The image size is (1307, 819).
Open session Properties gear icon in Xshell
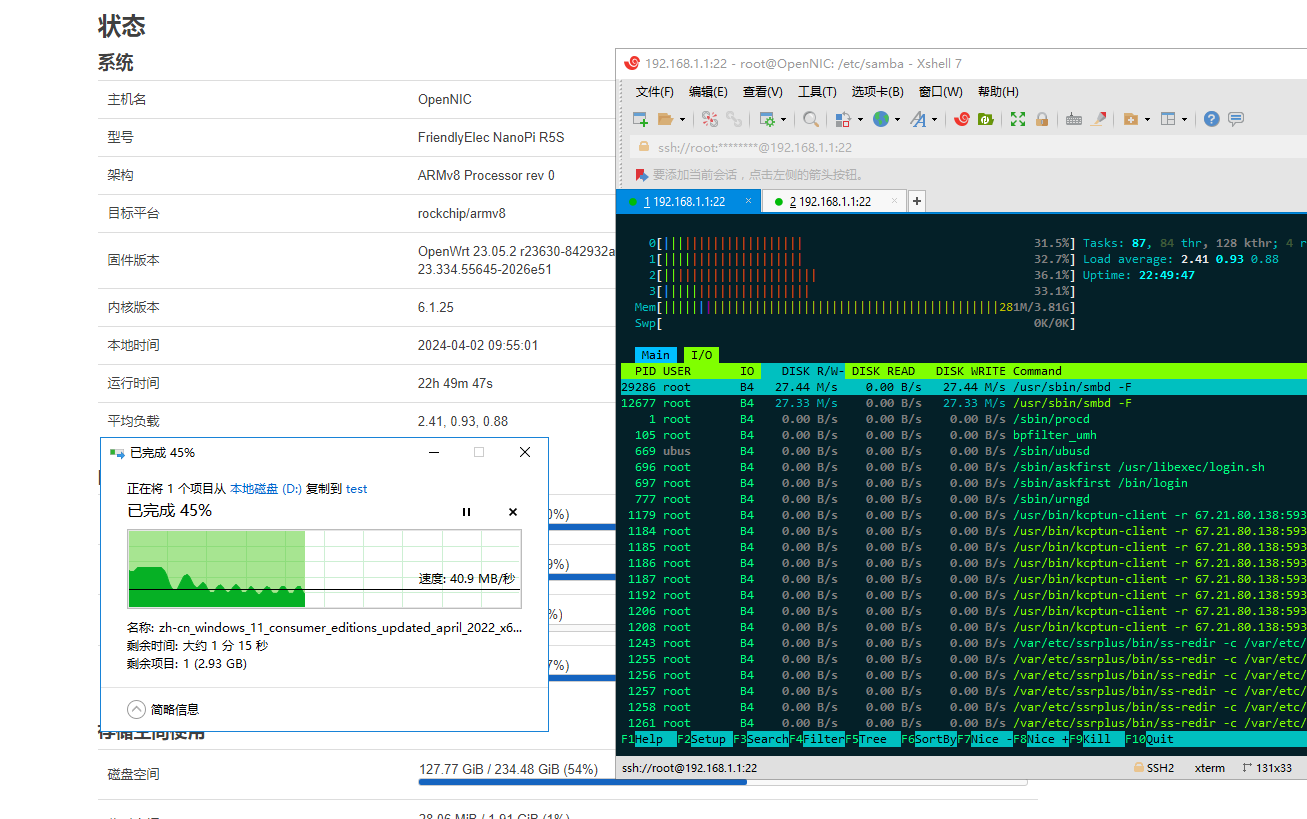coord(767,119)
